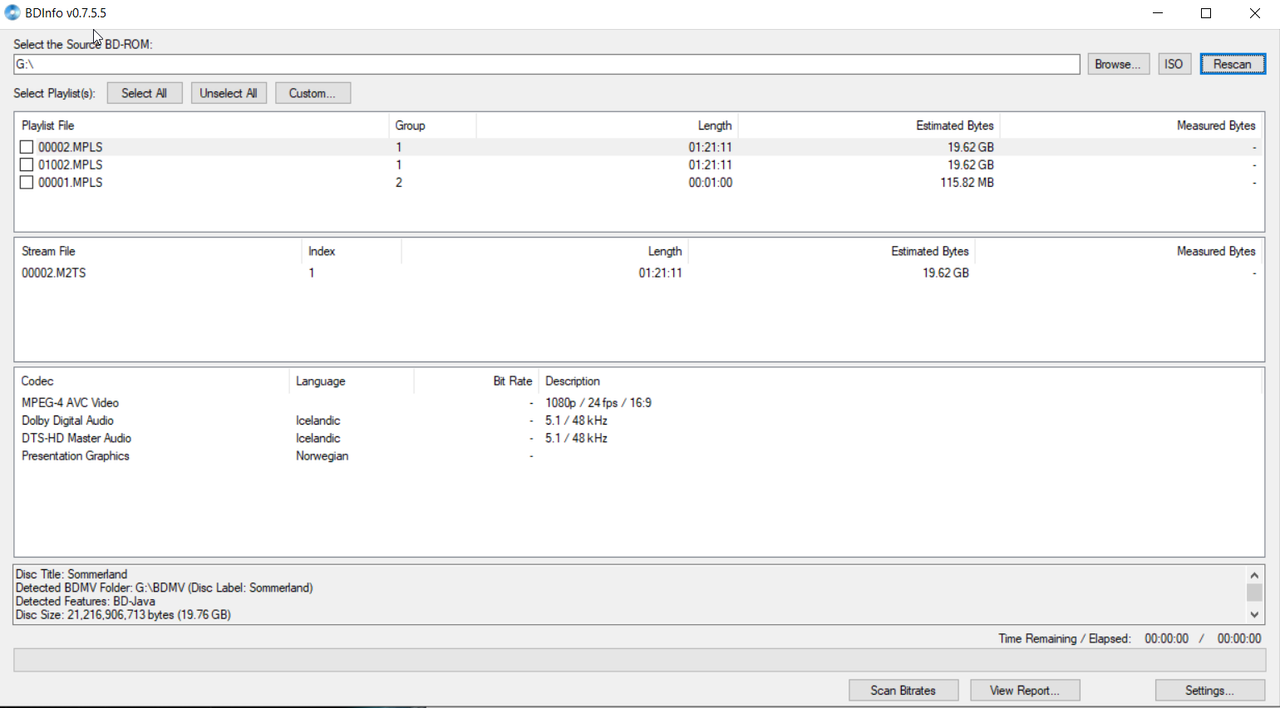
Task: Click Language column header
Action: click(x=351, y=382)
